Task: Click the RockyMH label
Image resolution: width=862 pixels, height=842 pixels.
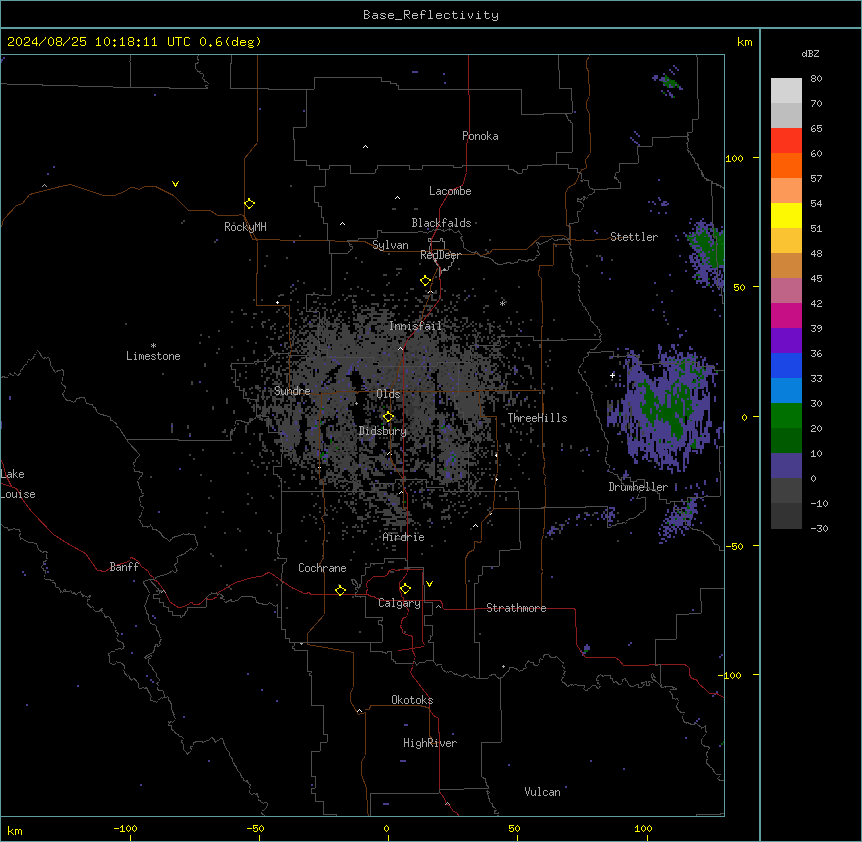Action: (245, 226)
